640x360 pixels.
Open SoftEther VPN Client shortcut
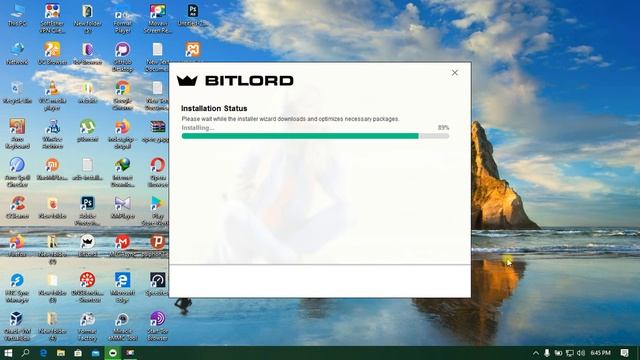[52, 19]
